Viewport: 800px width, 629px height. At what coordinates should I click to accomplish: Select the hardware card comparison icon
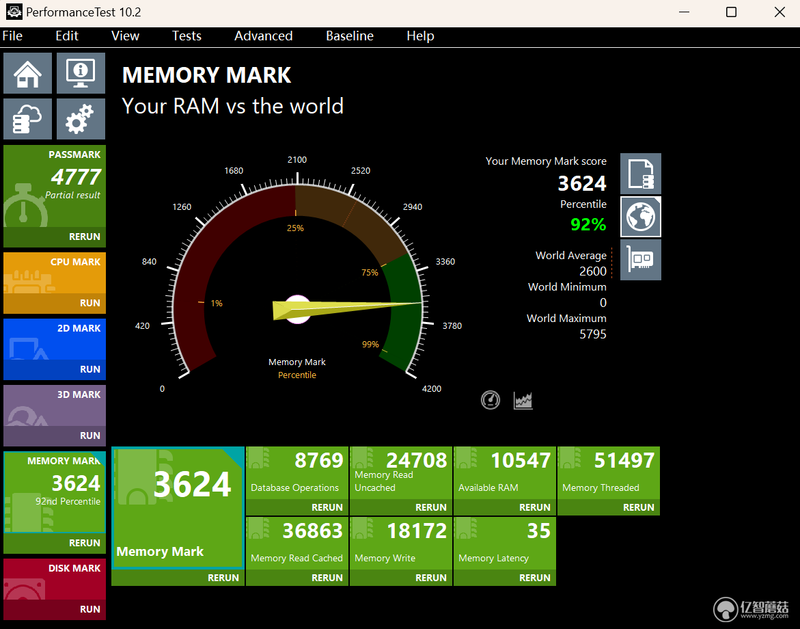point(640,260)
